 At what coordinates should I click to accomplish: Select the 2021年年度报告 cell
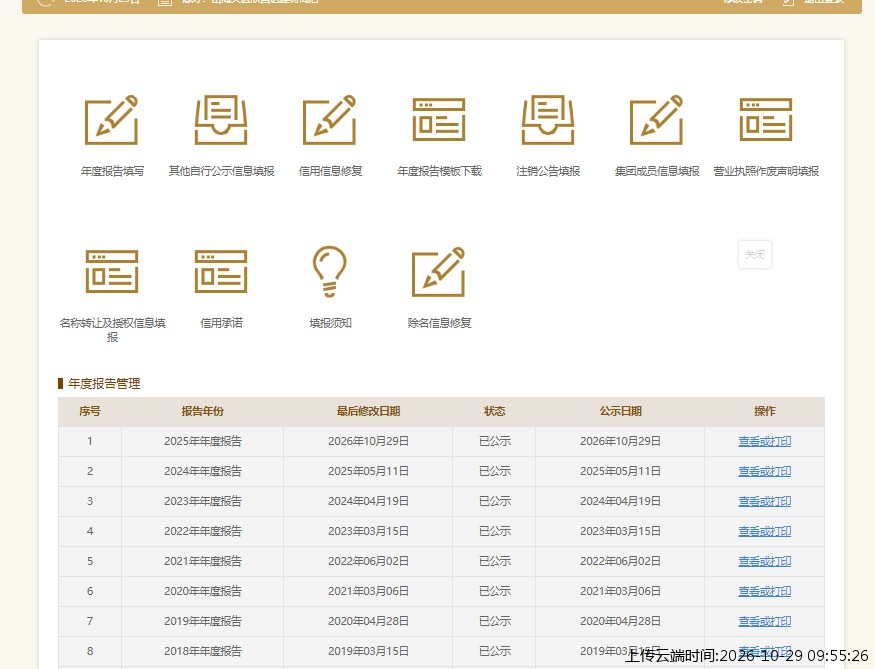(x=203, y=561)
